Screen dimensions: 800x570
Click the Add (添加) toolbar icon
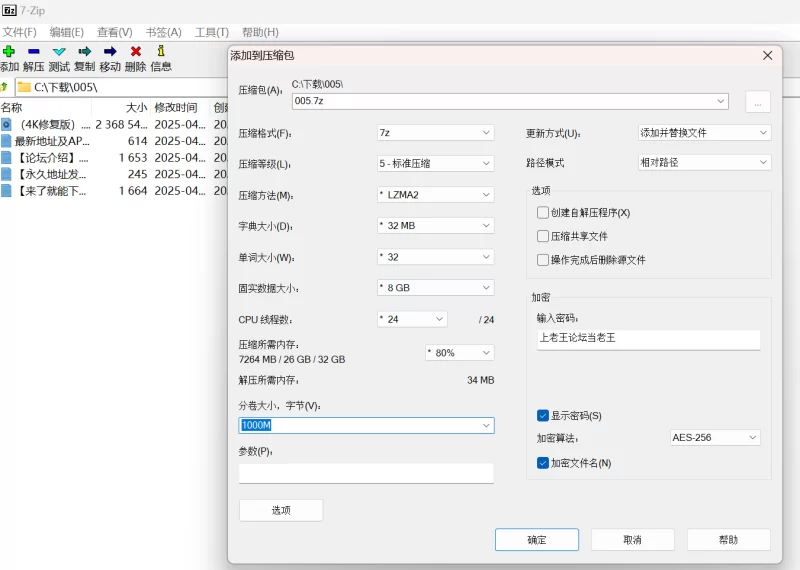(x=9, y=51)
